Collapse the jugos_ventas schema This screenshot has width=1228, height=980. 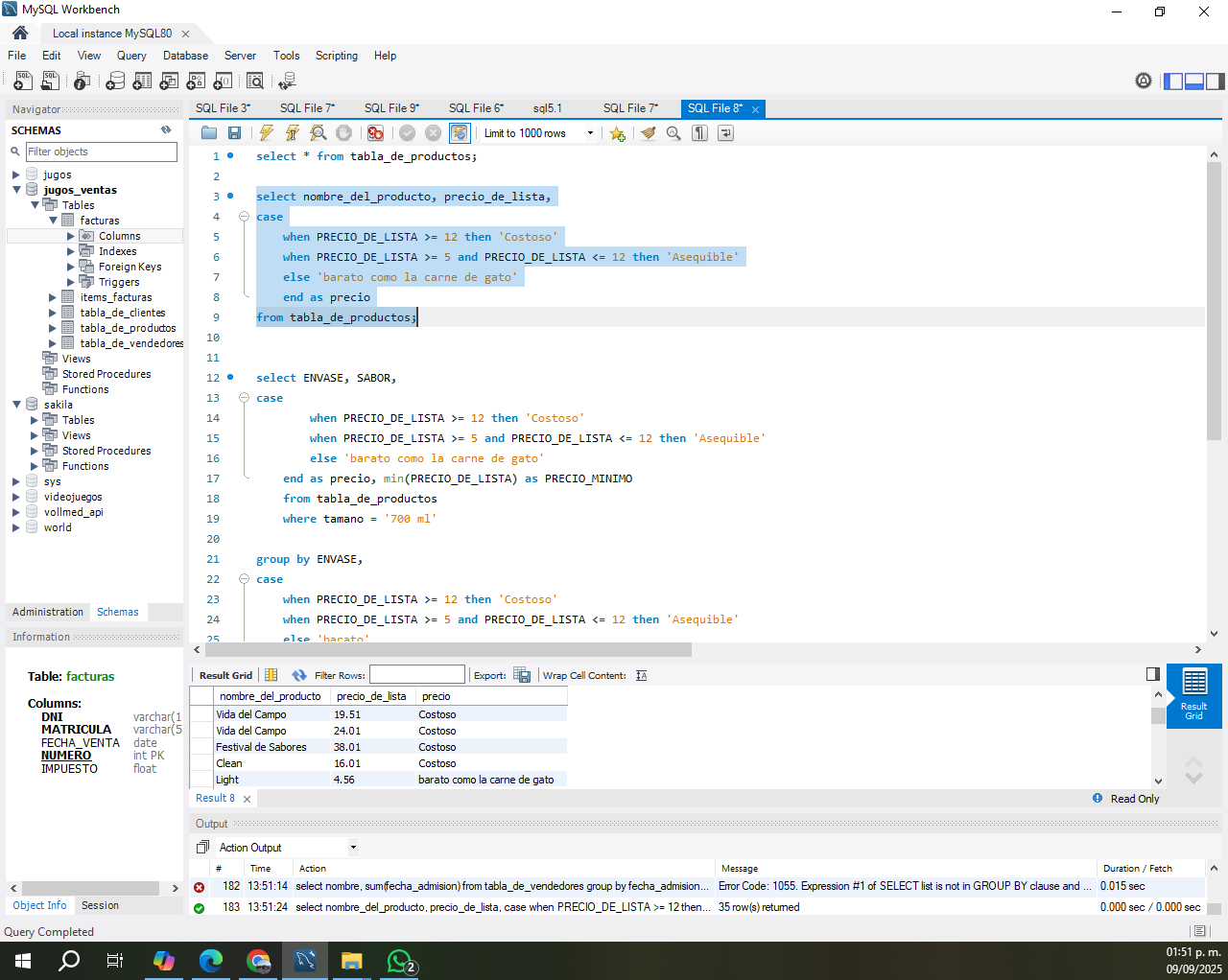[x=16, y=190]
